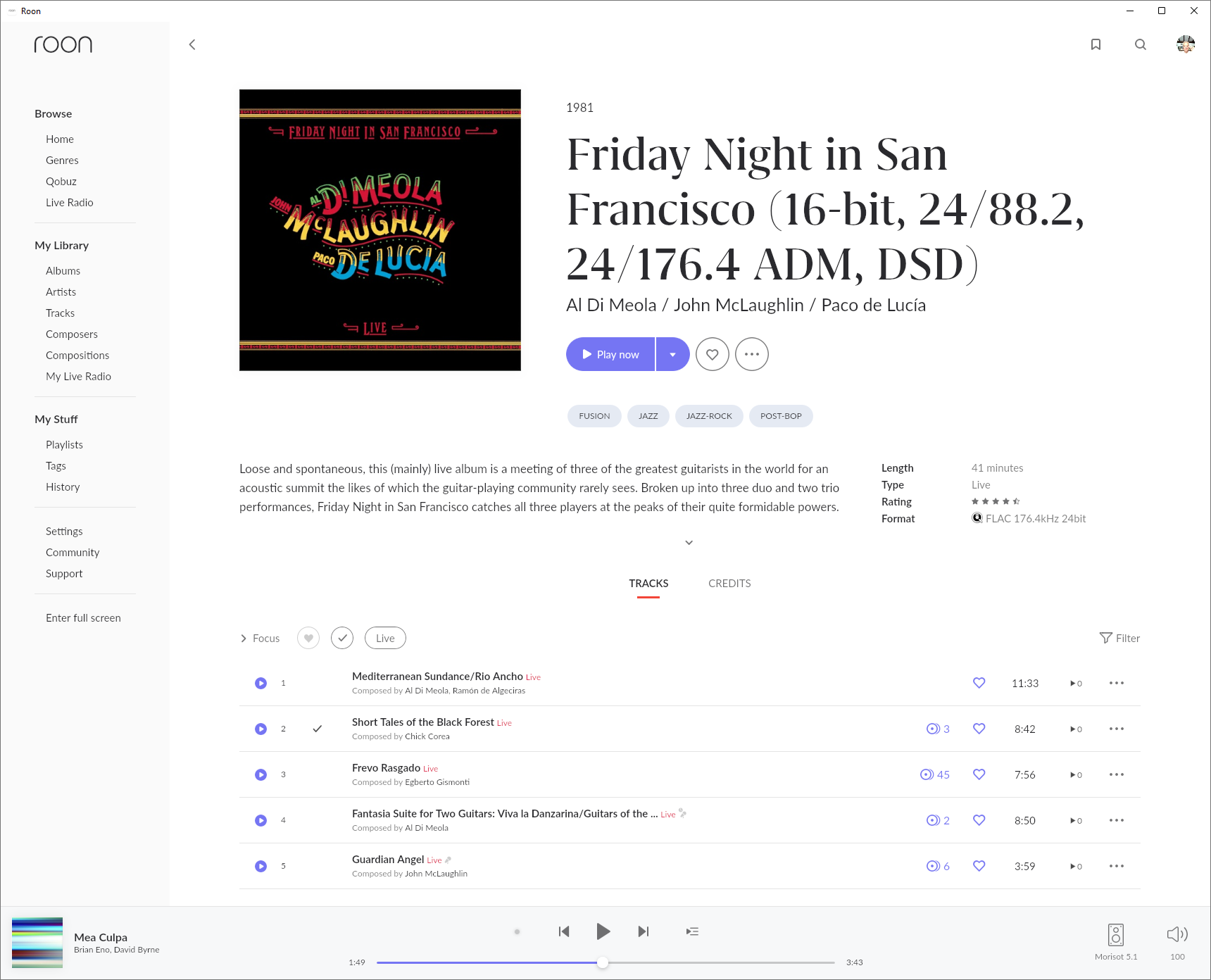Open more options for Frevo Rasgado
This screenshot has width=1211, height=980.
tap(1117, 774)
